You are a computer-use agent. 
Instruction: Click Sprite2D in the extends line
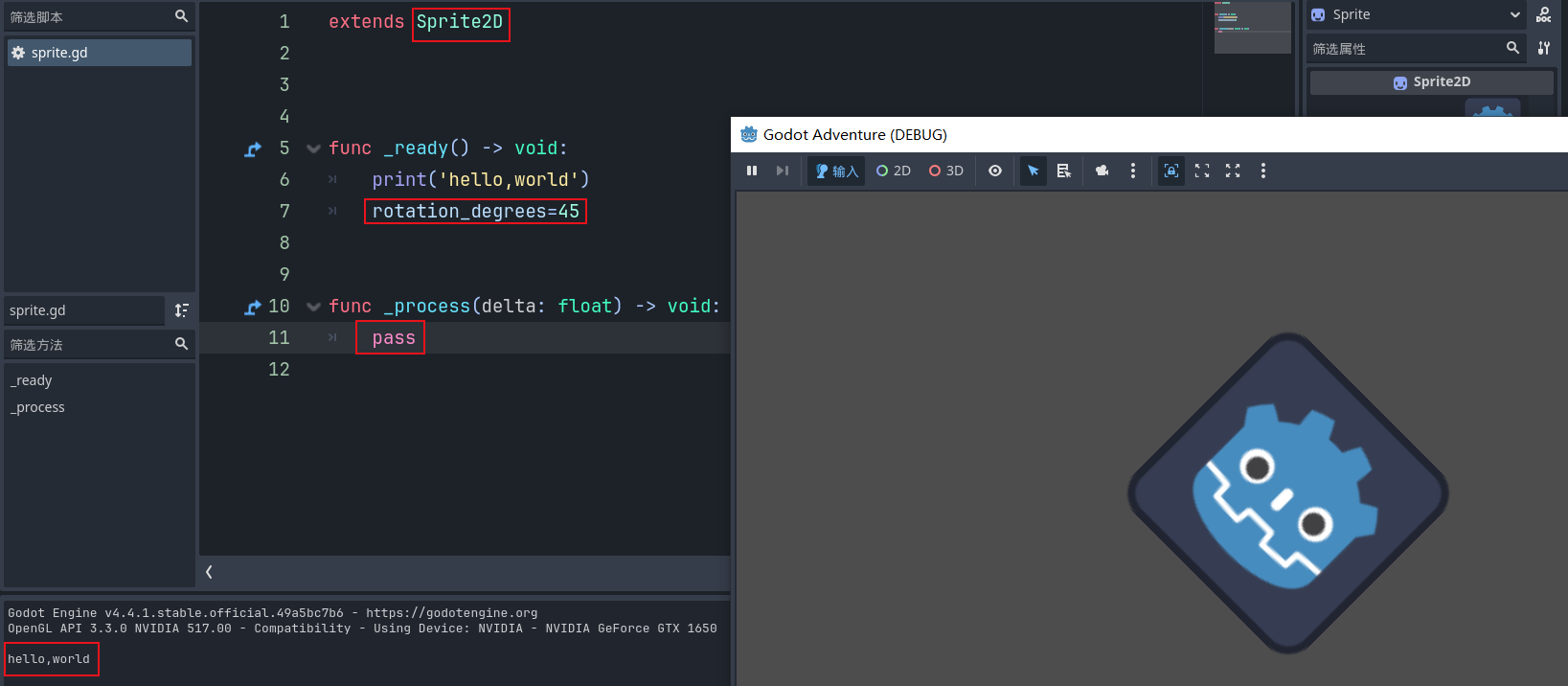coord(460,22)
